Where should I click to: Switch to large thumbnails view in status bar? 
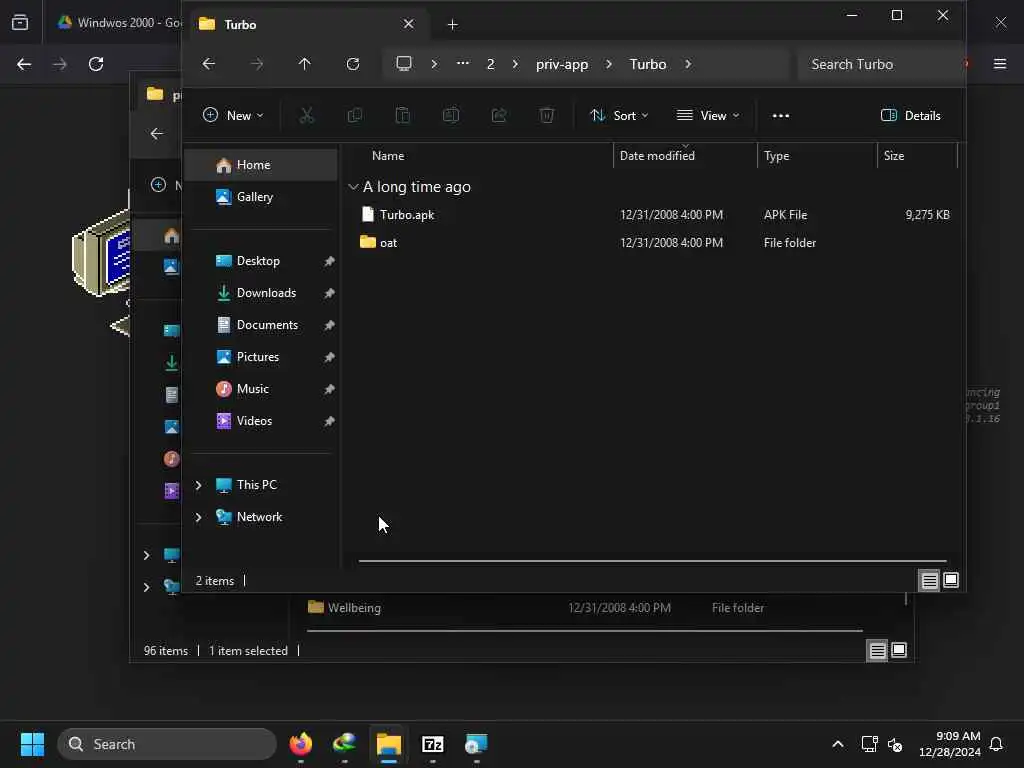(x=951, y=580)
